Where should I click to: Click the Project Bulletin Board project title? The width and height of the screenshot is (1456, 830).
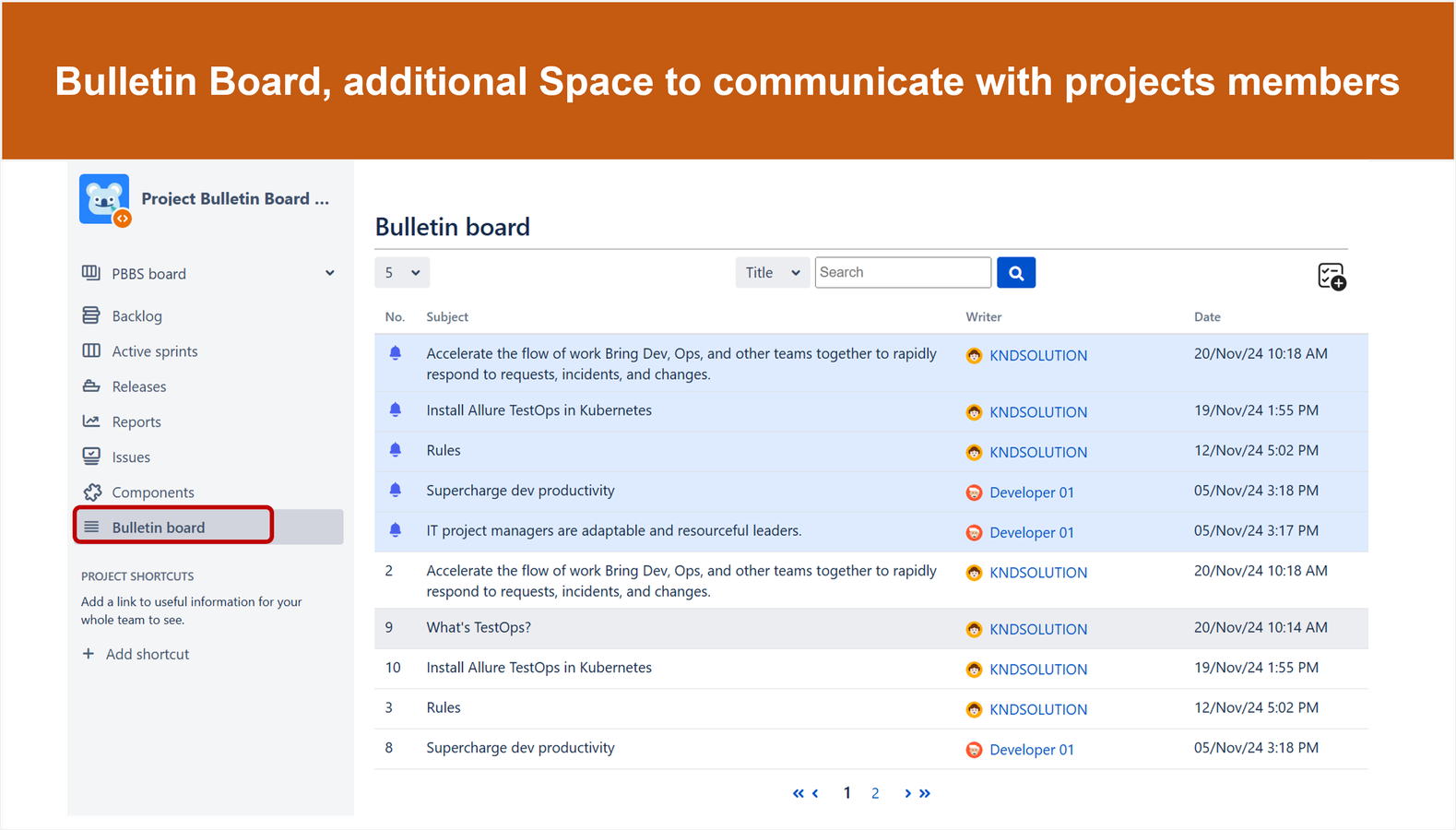(235, 198)
